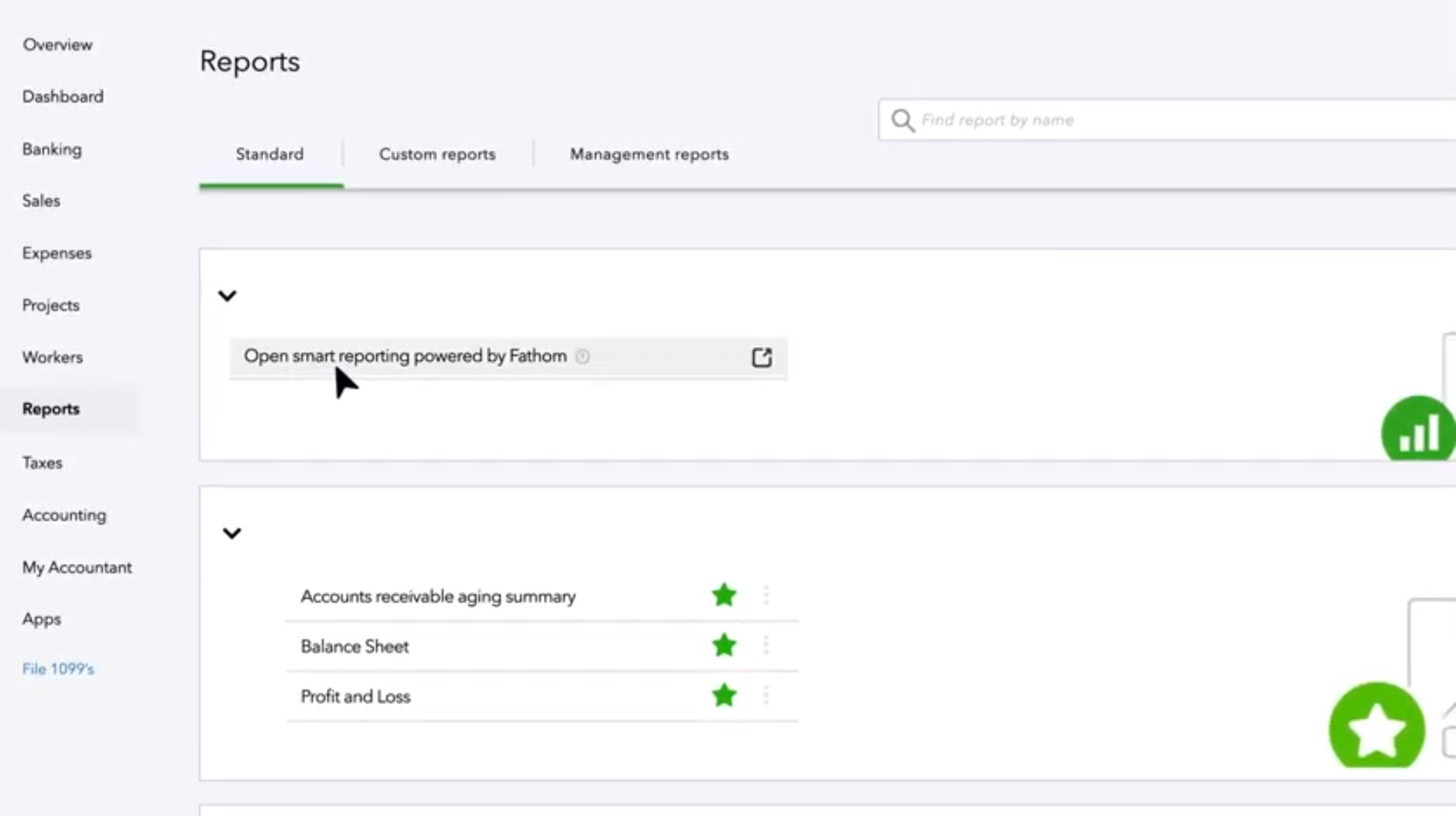Viewport: 1456px width, 816px height.
Task: Click the large green star badge
Action: click(1376, 726)
